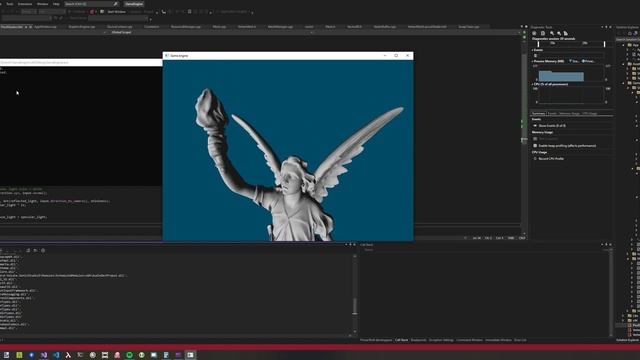This screenshot has height=360, width=640.
Task: Open Events tab in Diagnostic Tools
Action: click(x=552, y=113)
